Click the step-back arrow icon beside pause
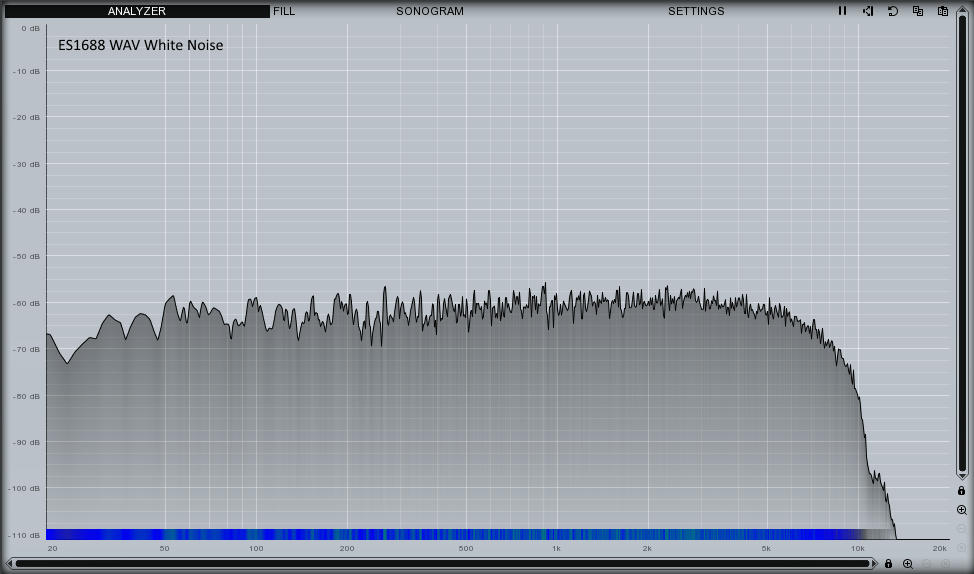Image resolution: width=974 pixels, height=574 pixels. (868, 11)
